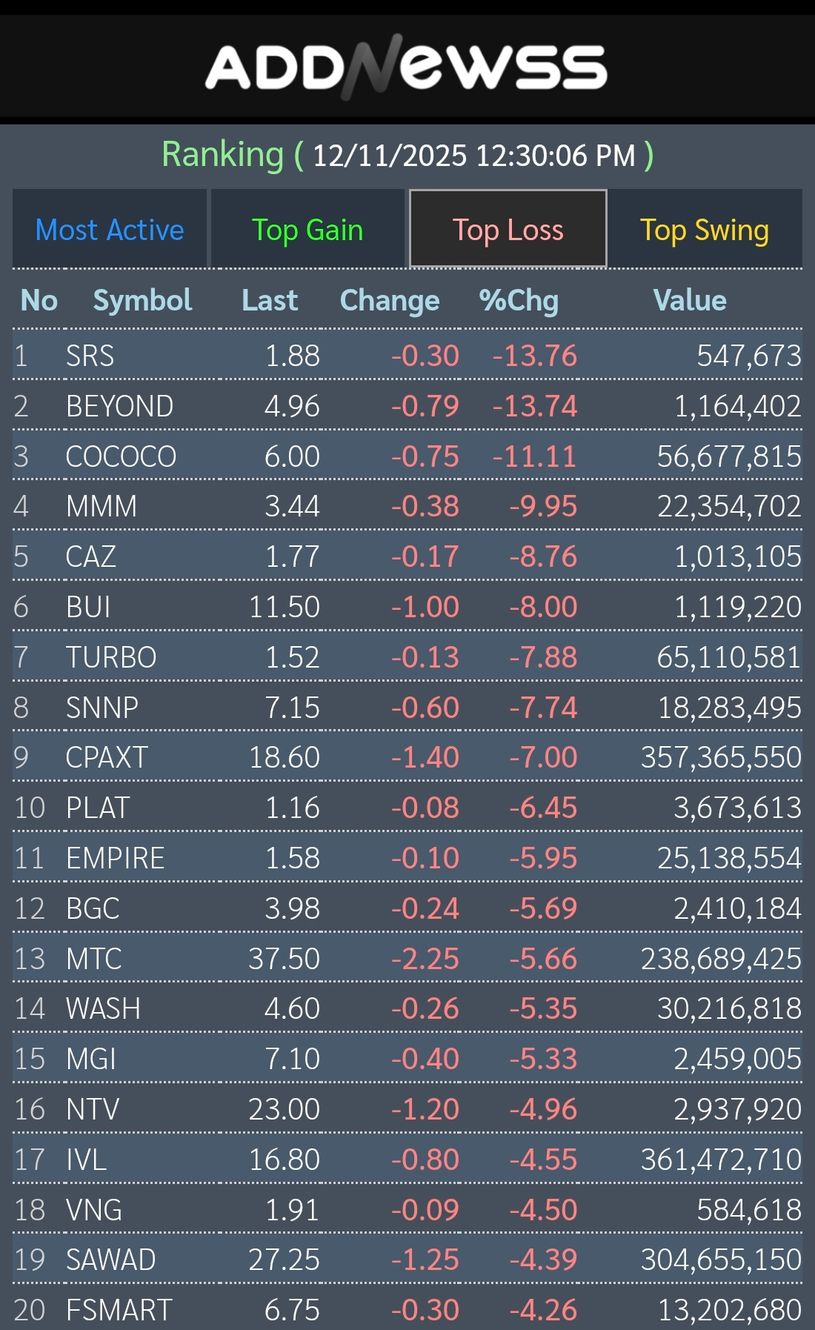
Task: Tap the CPAXT symbol row
Action: click(106, 757)
